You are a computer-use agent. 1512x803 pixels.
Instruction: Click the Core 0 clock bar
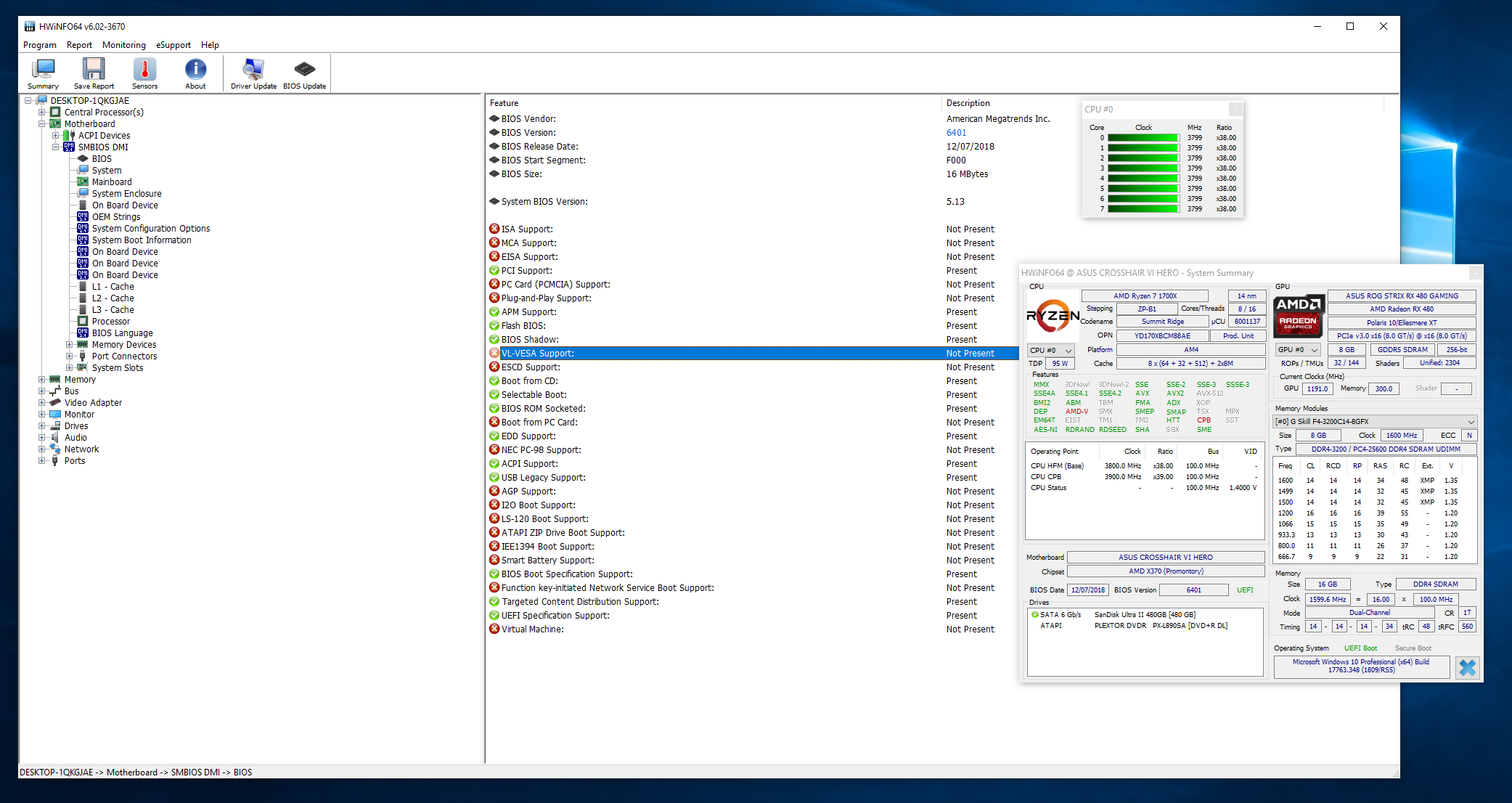click(1143, 138)
